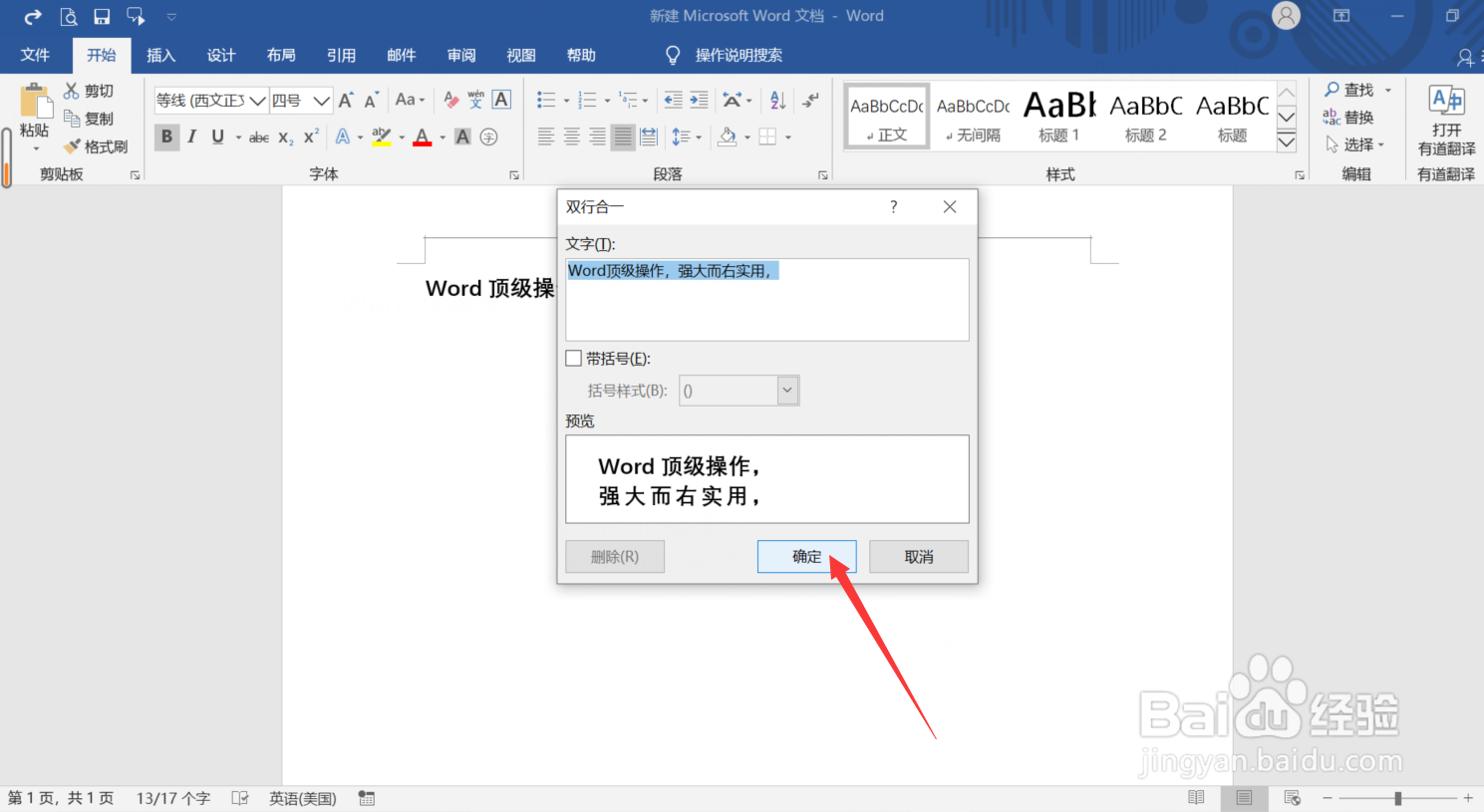Click the distributed alignment icon

pos(648,136)
